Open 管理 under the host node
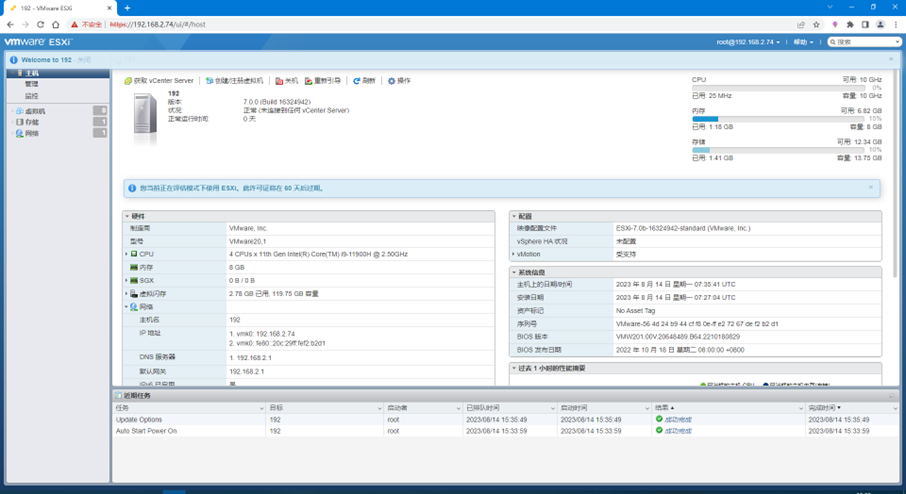Screen dimensions: 906x494 (31, 84)
